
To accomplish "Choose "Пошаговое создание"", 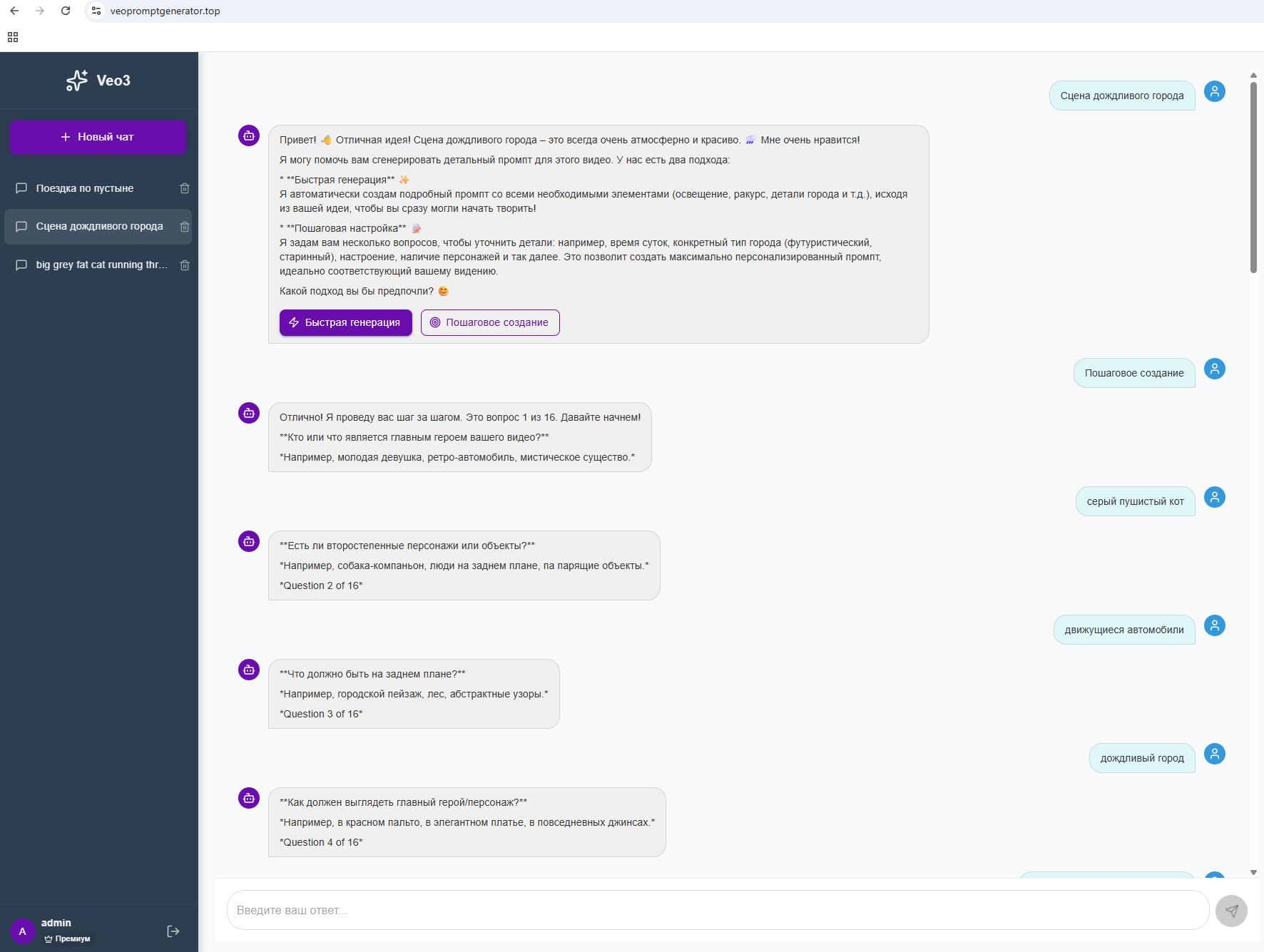I will pos(490,322).
